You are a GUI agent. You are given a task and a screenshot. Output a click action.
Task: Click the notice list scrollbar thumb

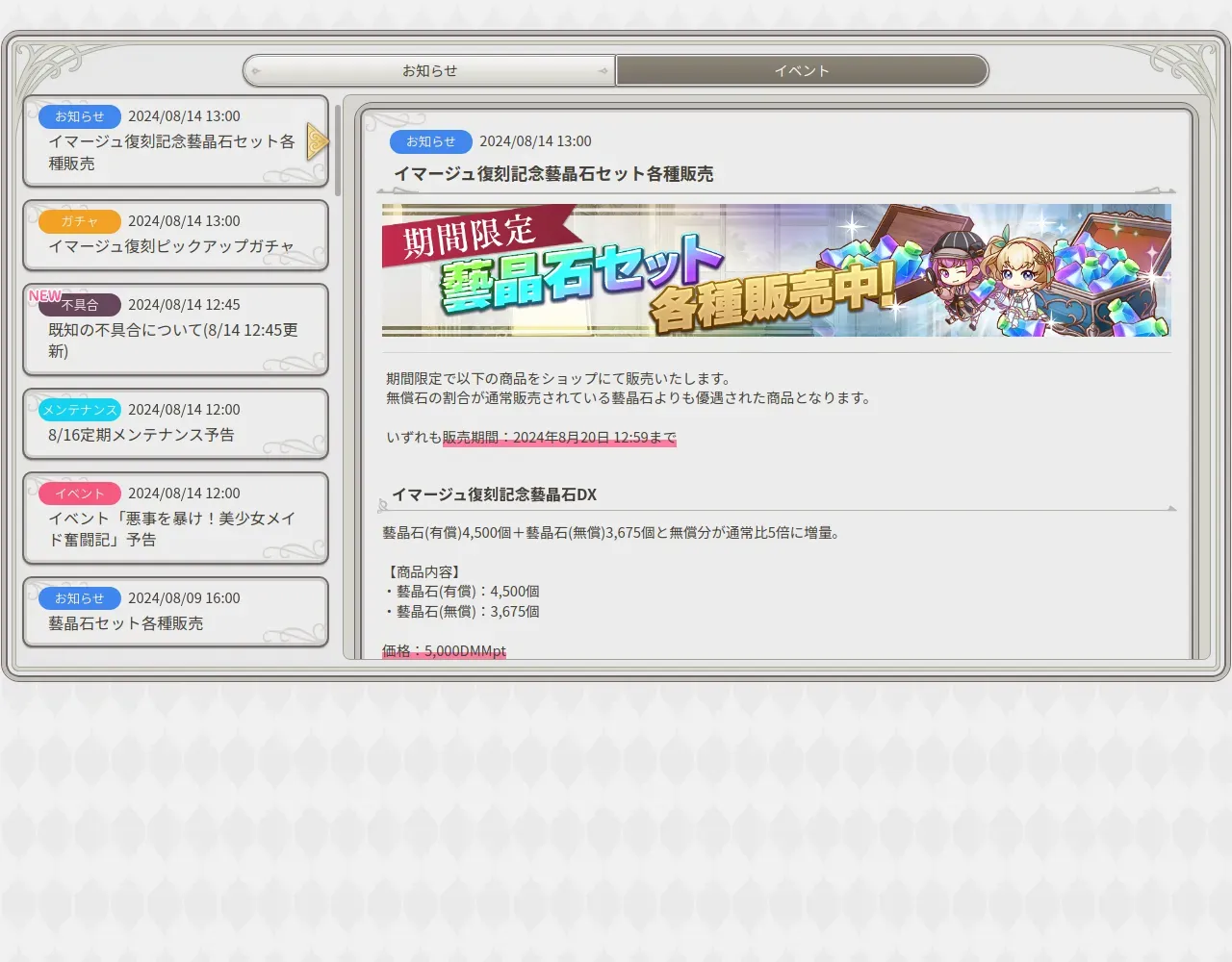(338, 150)
